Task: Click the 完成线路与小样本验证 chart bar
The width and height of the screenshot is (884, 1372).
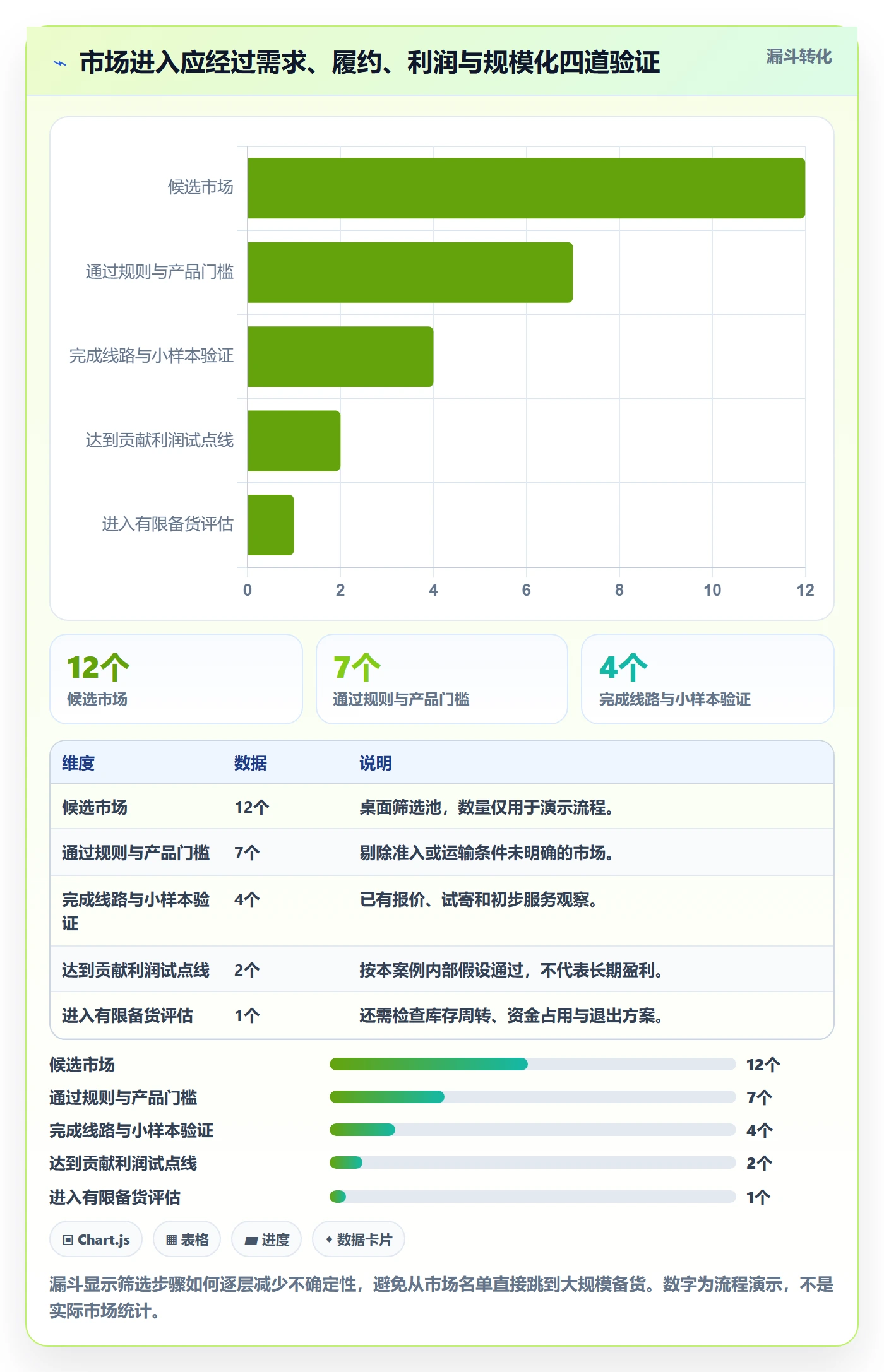Action: tap(340, 357)
